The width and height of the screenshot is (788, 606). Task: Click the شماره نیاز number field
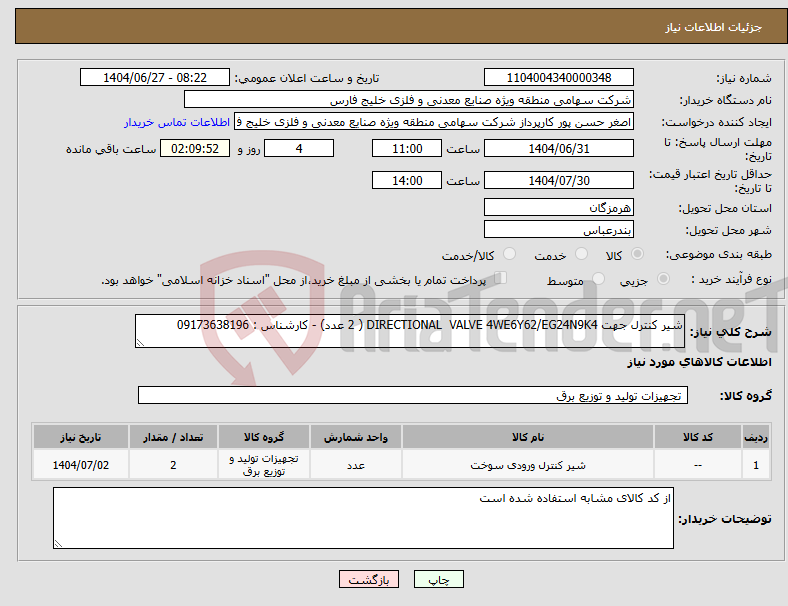[x=559, y=77]
